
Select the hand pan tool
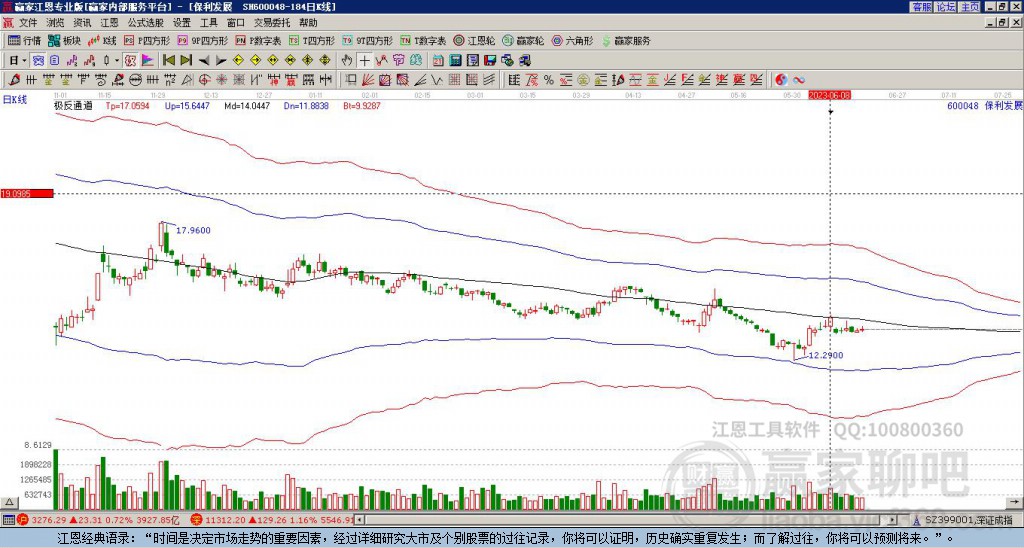click(347, 61)
